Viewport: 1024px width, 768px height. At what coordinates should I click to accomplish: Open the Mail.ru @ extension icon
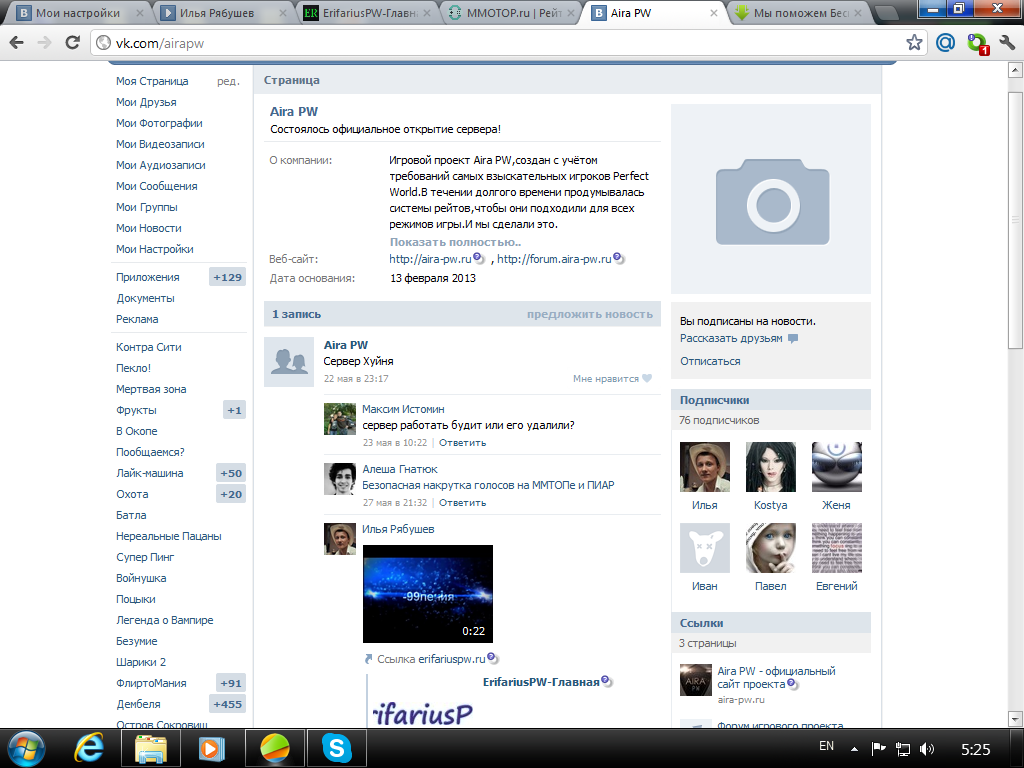(945, 43)
